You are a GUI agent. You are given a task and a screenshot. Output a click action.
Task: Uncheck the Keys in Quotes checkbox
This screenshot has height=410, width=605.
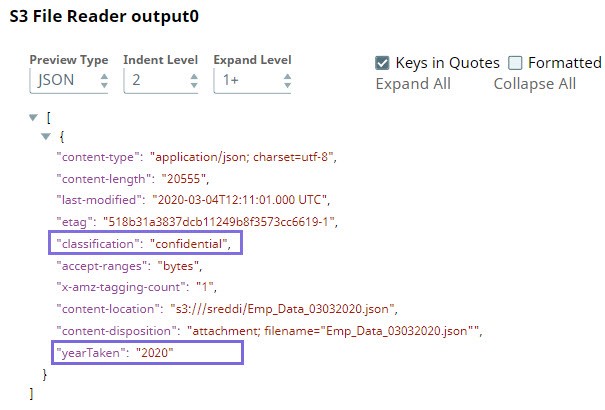382,63
